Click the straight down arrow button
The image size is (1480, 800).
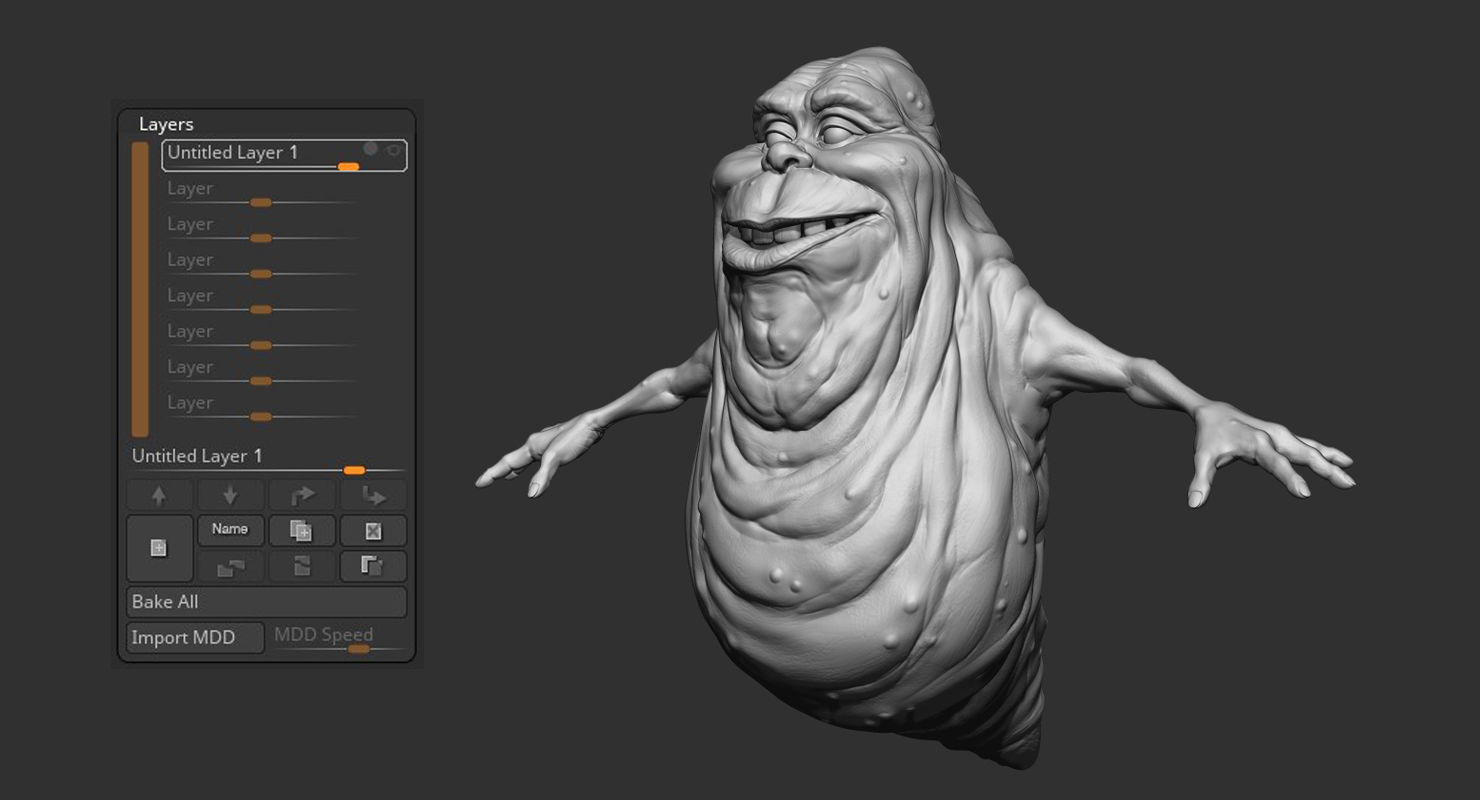230,495
